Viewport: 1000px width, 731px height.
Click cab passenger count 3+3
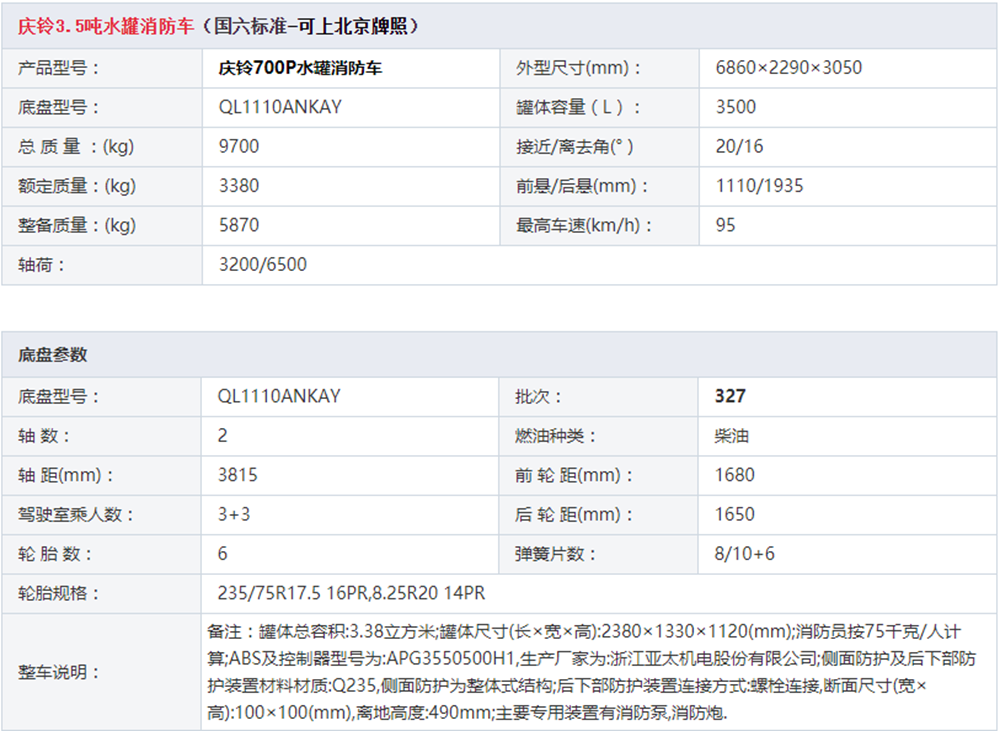(x=233, y=514)
